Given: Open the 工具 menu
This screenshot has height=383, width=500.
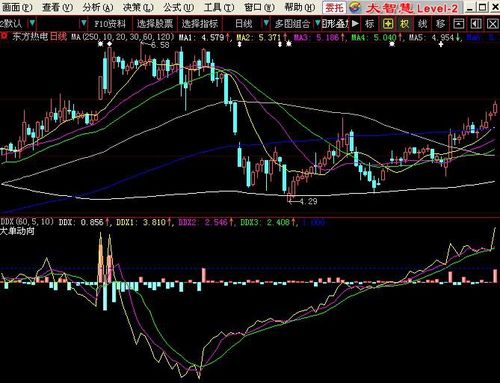Looking at the screenshot, I should pyautogui.click(x=219, y=7).
